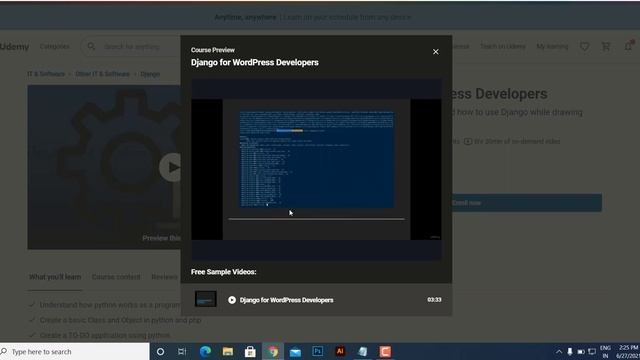
Task: Open the sample video thumbnail in the list
Action: [x=206, y=299]
